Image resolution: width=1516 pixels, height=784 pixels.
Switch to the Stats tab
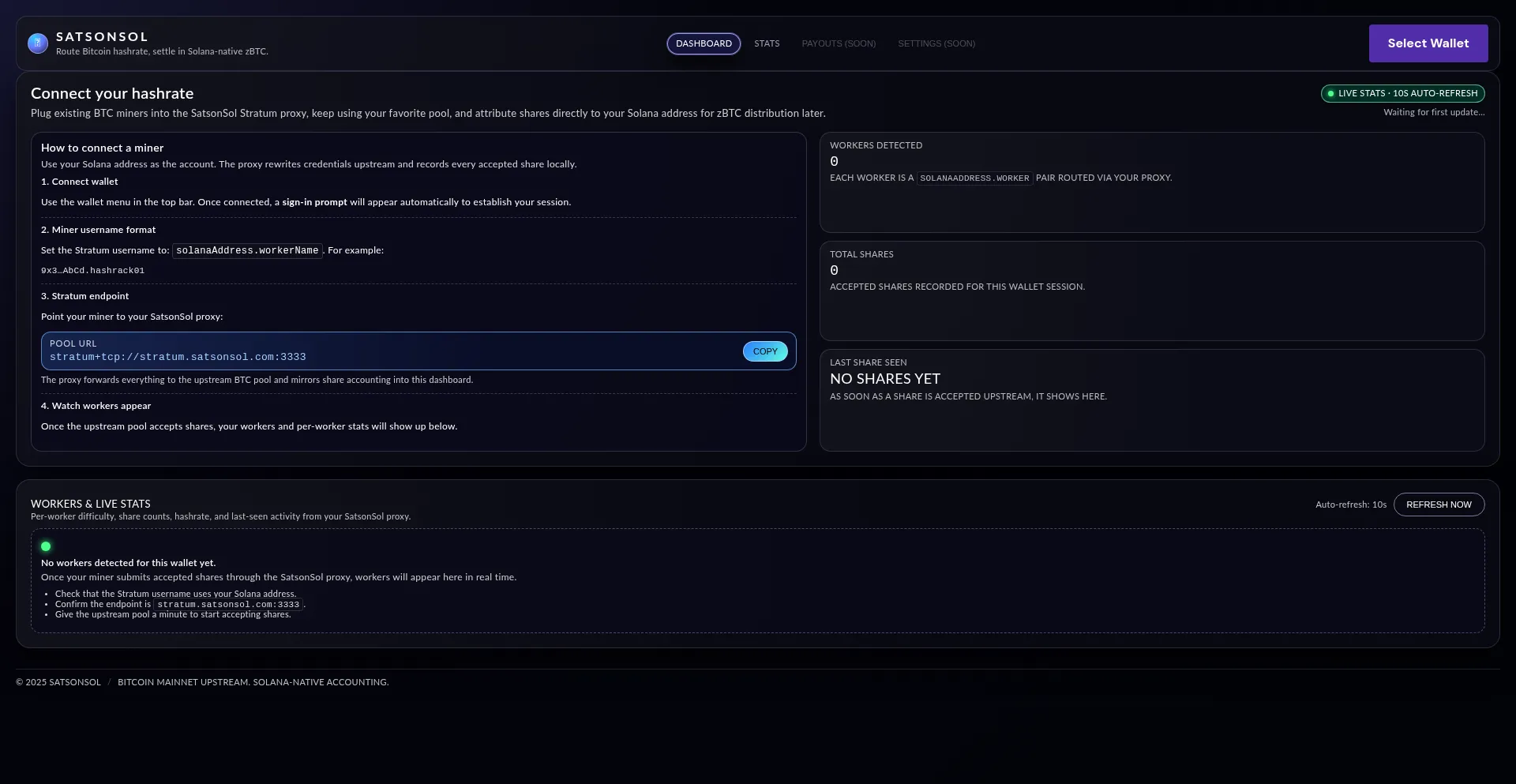tap(766, 44)
